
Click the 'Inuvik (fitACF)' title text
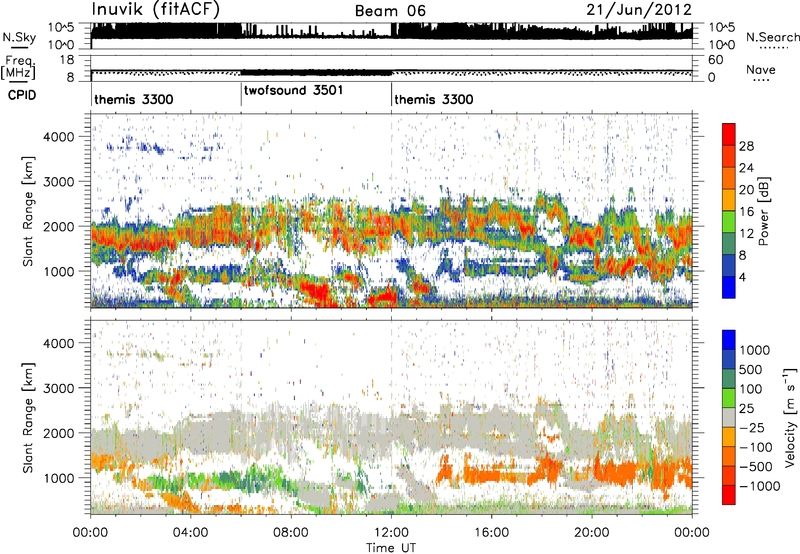click(156, 10)
